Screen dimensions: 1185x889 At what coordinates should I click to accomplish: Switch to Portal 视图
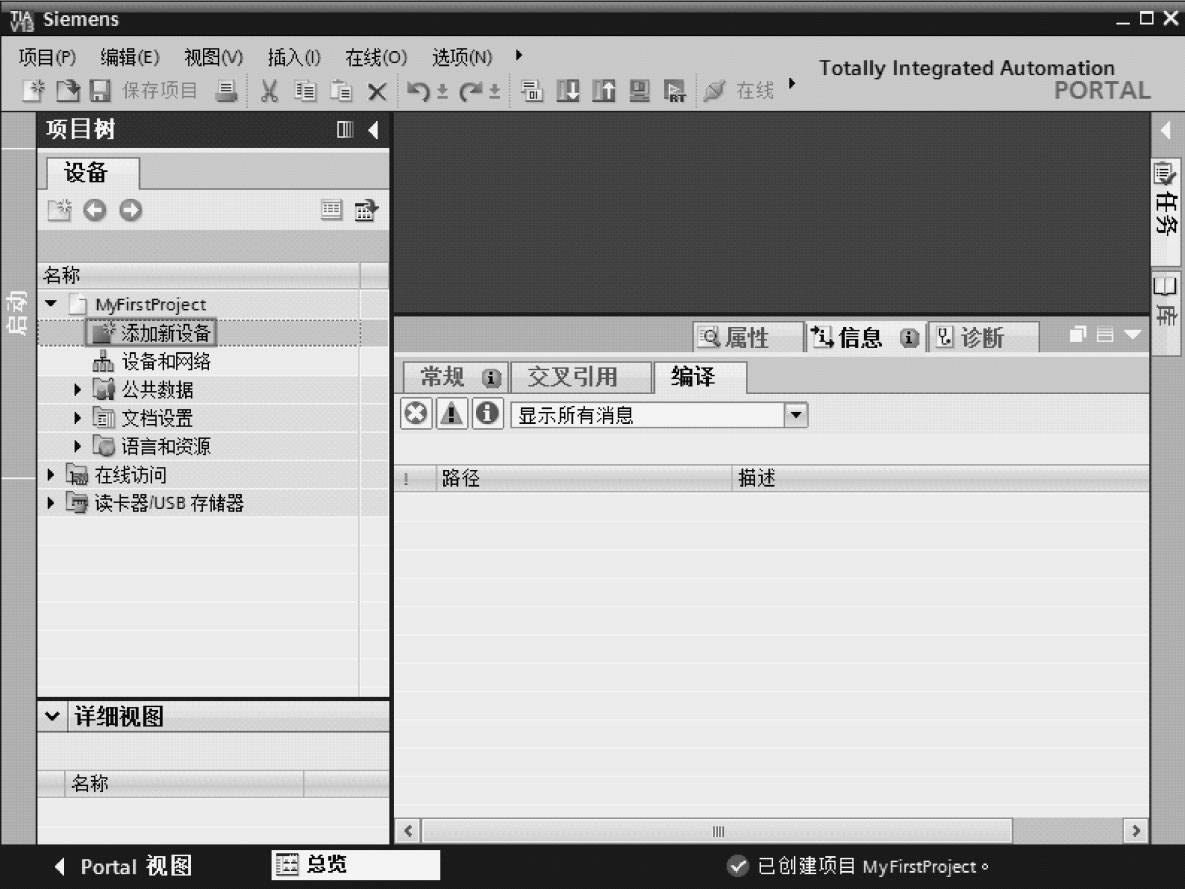[x=124, y=866]
